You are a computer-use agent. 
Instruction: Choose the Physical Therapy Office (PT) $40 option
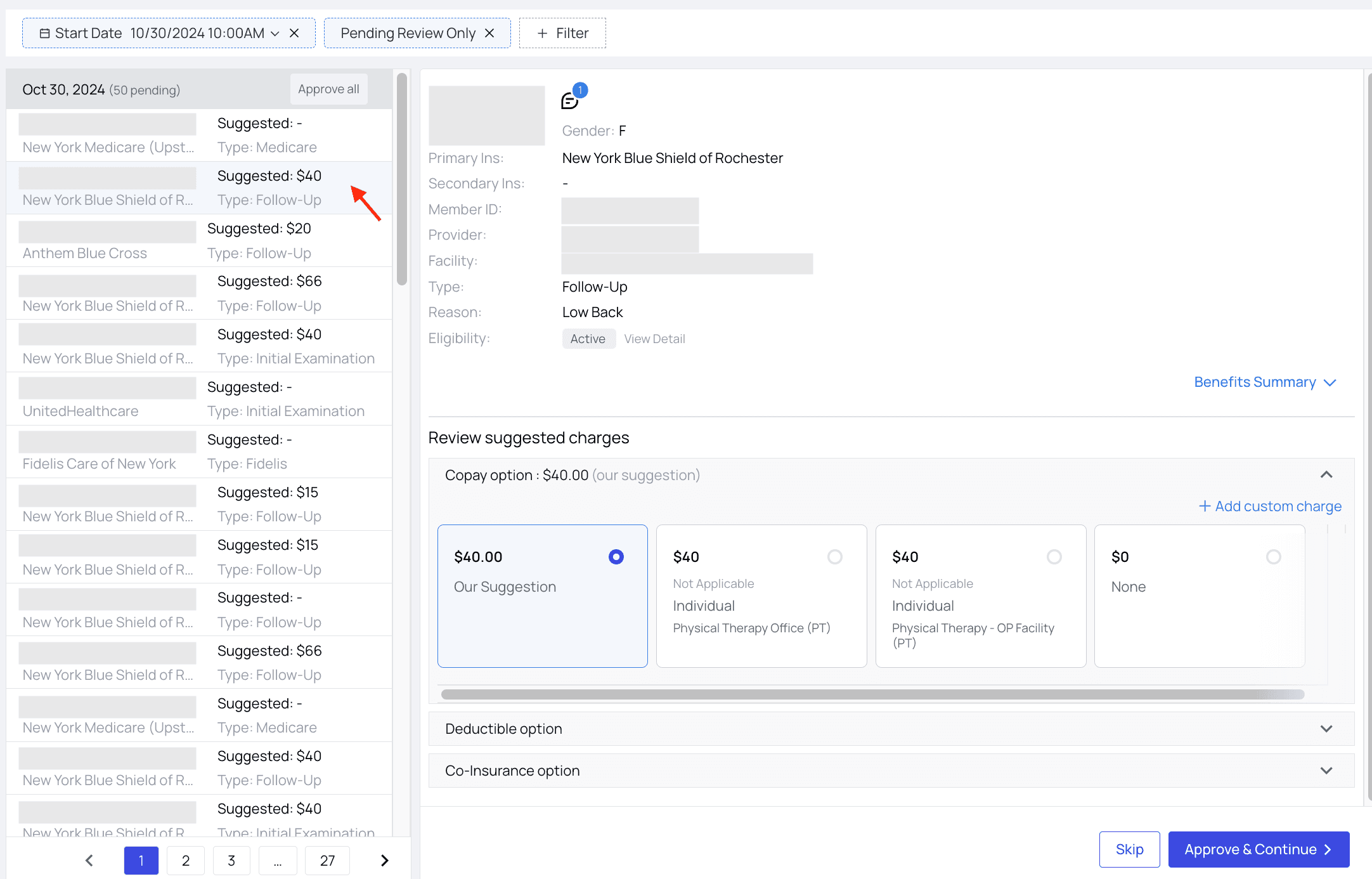point(834,557)
